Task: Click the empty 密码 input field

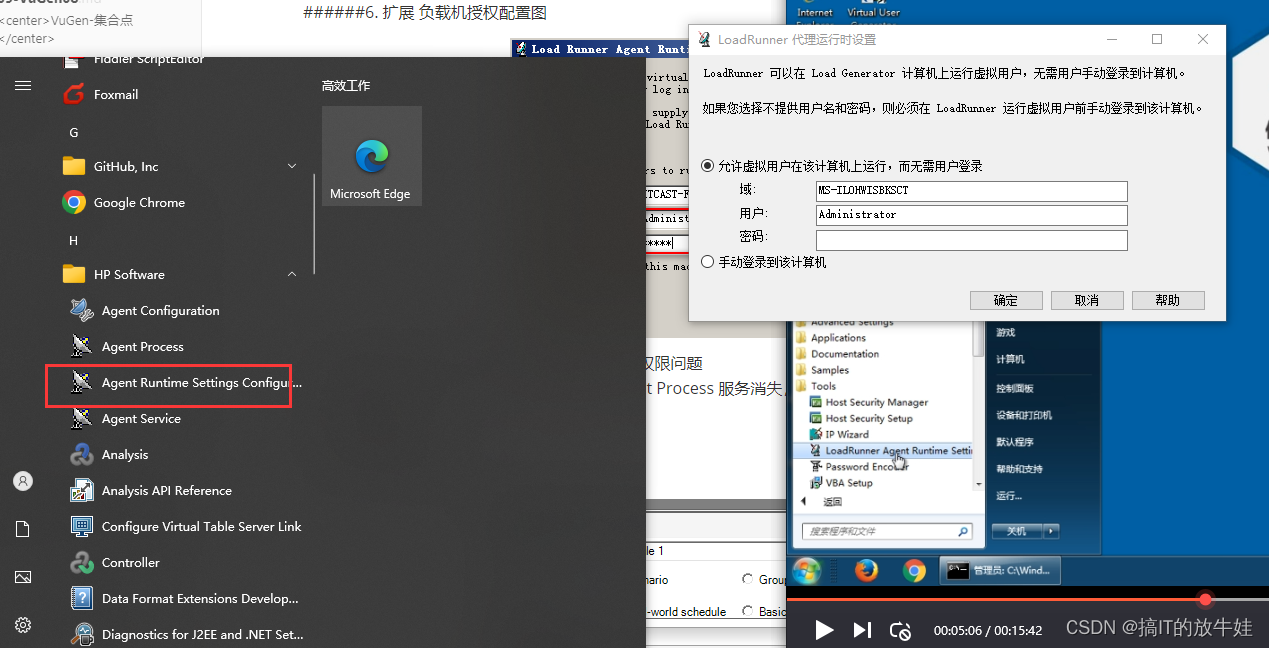Action: point(972,240)
